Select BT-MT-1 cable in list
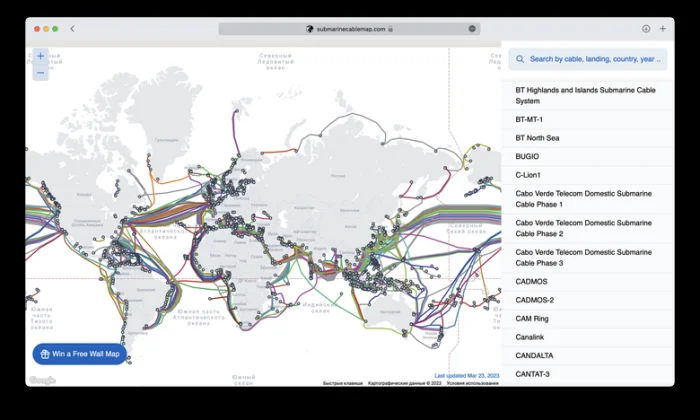 tap(588, 120)
